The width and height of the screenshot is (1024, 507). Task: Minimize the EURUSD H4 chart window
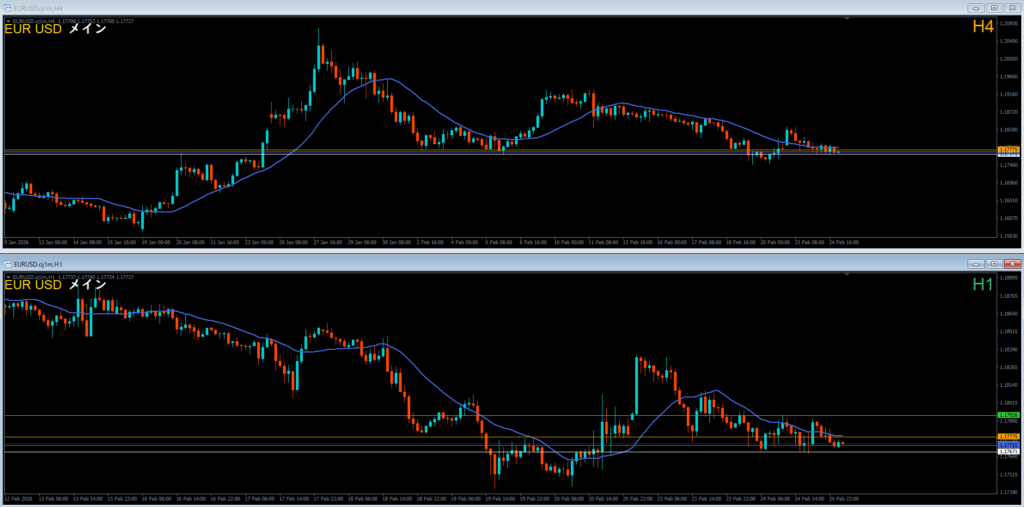pyautogui.click(x=976, y=8)
